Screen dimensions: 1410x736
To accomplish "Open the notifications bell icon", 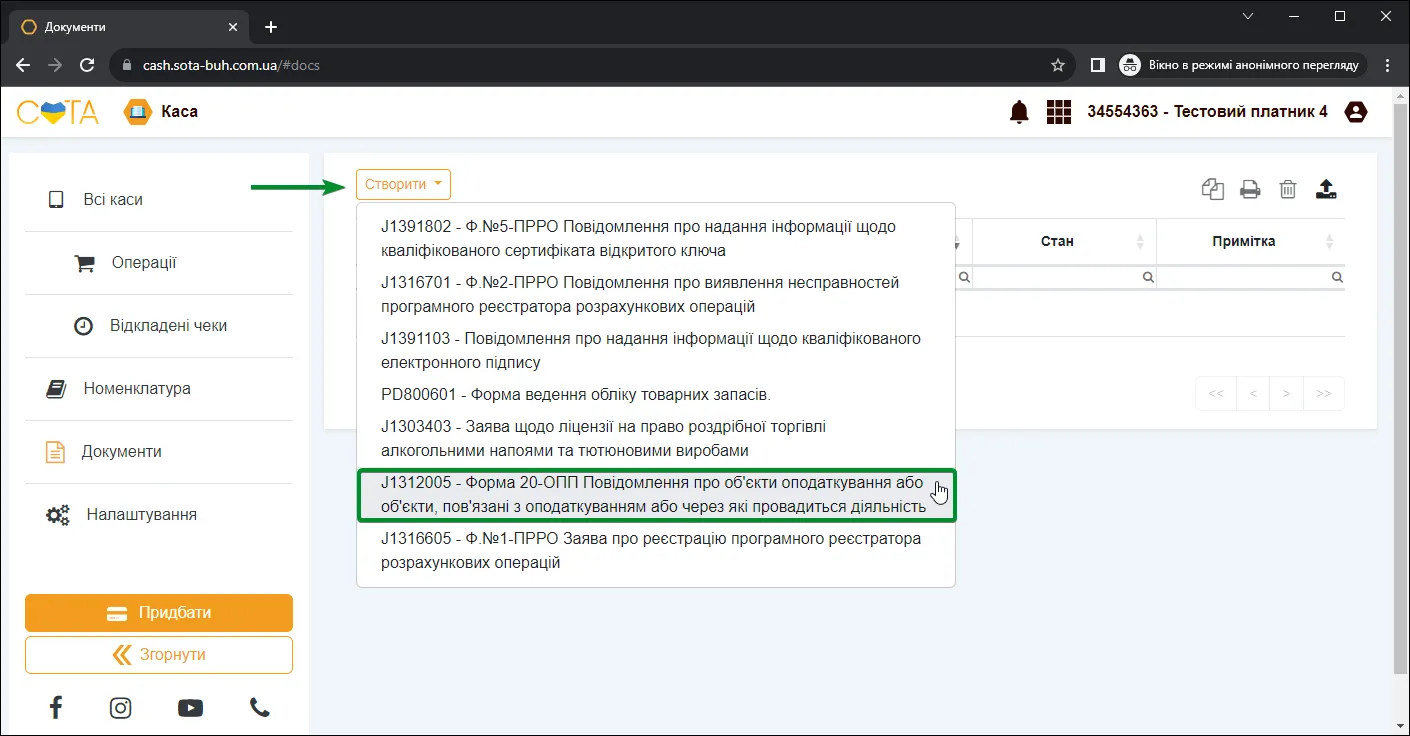I will 1019,112.
